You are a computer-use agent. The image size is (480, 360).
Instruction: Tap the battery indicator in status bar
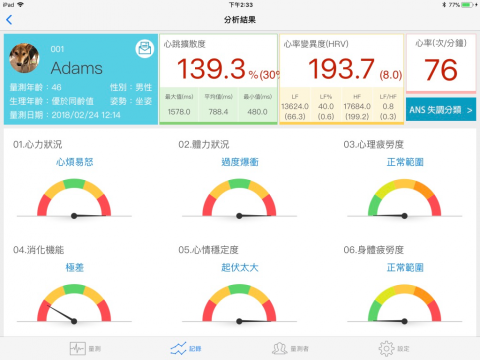click(467, 5)
